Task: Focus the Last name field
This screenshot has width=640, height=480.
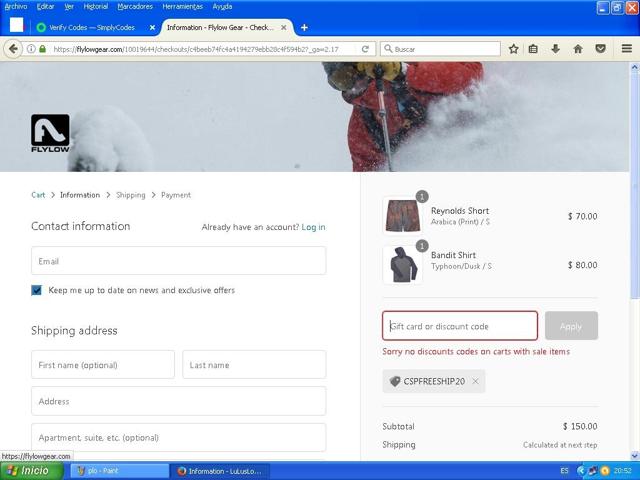Action: pyautogui.click(x=254, y=364)
